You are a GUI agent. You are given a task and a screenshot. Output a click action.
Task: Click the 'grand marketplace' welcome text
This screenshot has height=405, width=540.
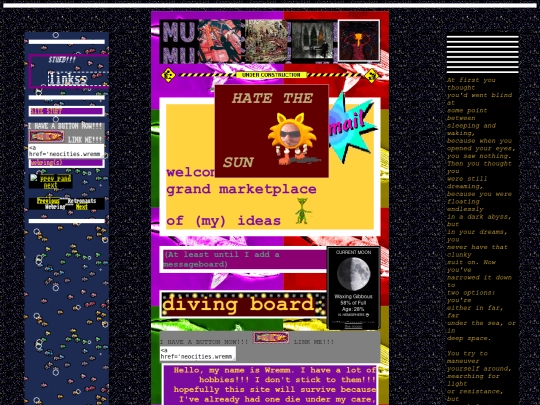click(x=241, y=189)
